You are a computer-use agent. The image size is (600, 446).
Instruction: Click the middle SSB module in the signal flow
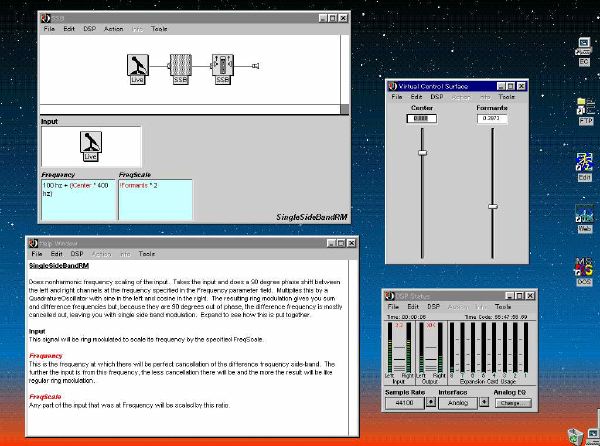coord(180,66)
